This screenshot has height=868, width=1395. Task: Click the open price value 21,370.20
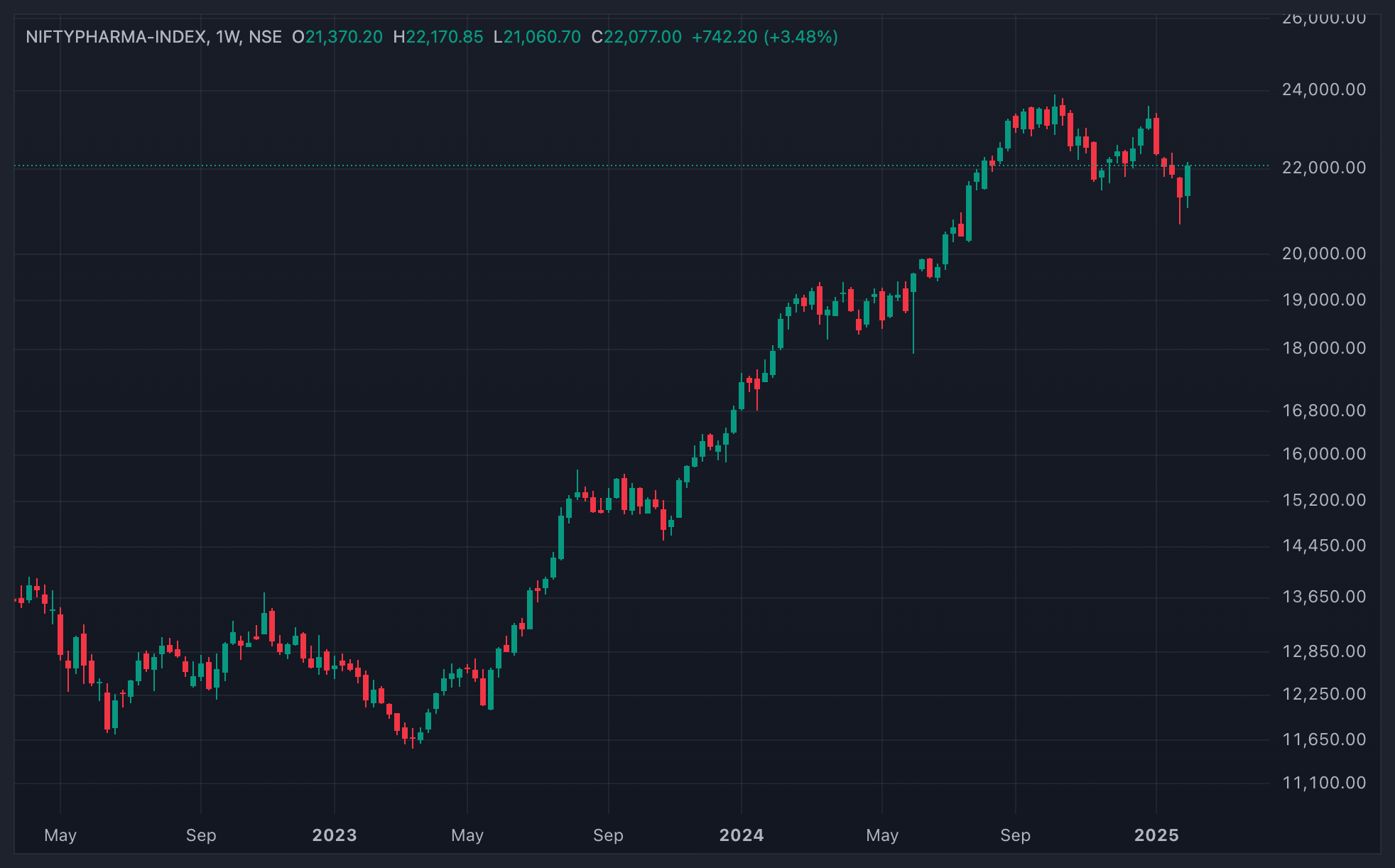(x=344, y=37)
